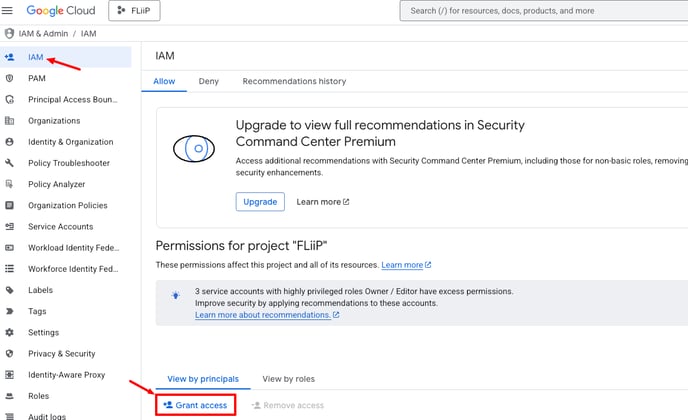Viewport: 688px width, 420px height.
Task: Click the Upgrade button
Action: click(x=260, y=202)
